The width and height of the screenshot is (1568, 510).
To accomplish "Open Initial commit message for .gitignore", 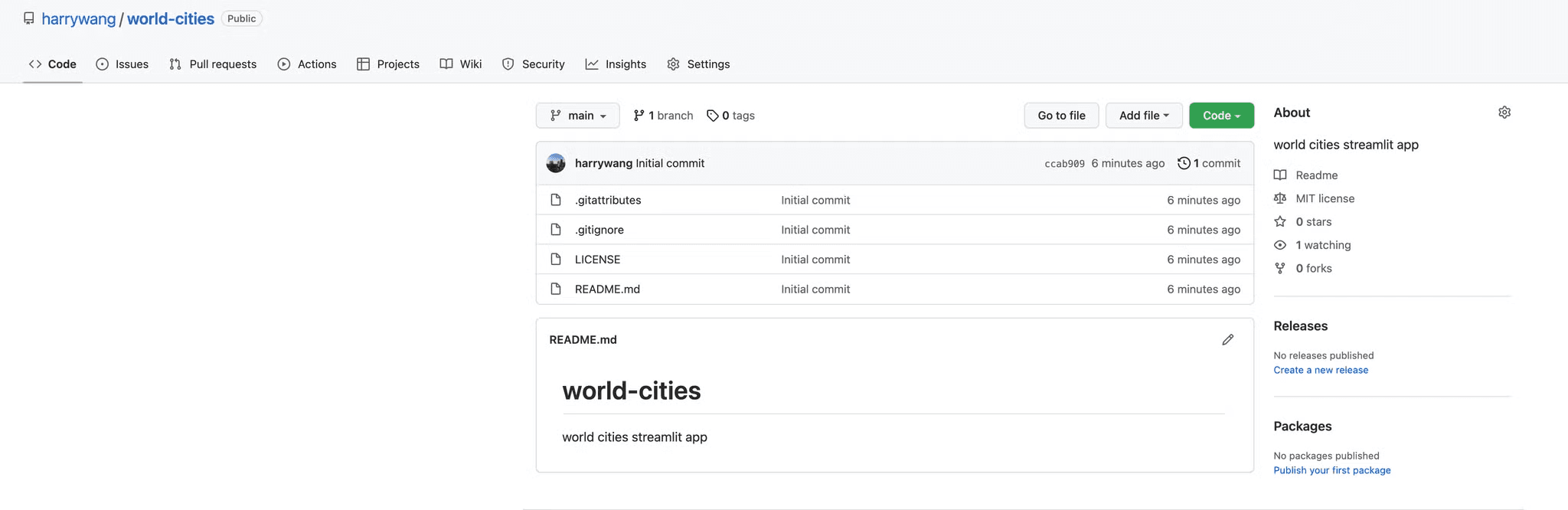I will [x=815, y=230].
